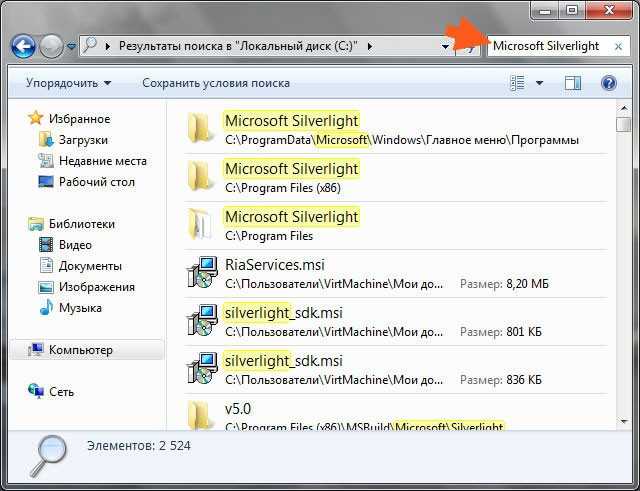Click folder icon of ProgramData Silverlight result
Image resolution: width=640 pixels, height=491 pixels.
(x=201, y=129)
